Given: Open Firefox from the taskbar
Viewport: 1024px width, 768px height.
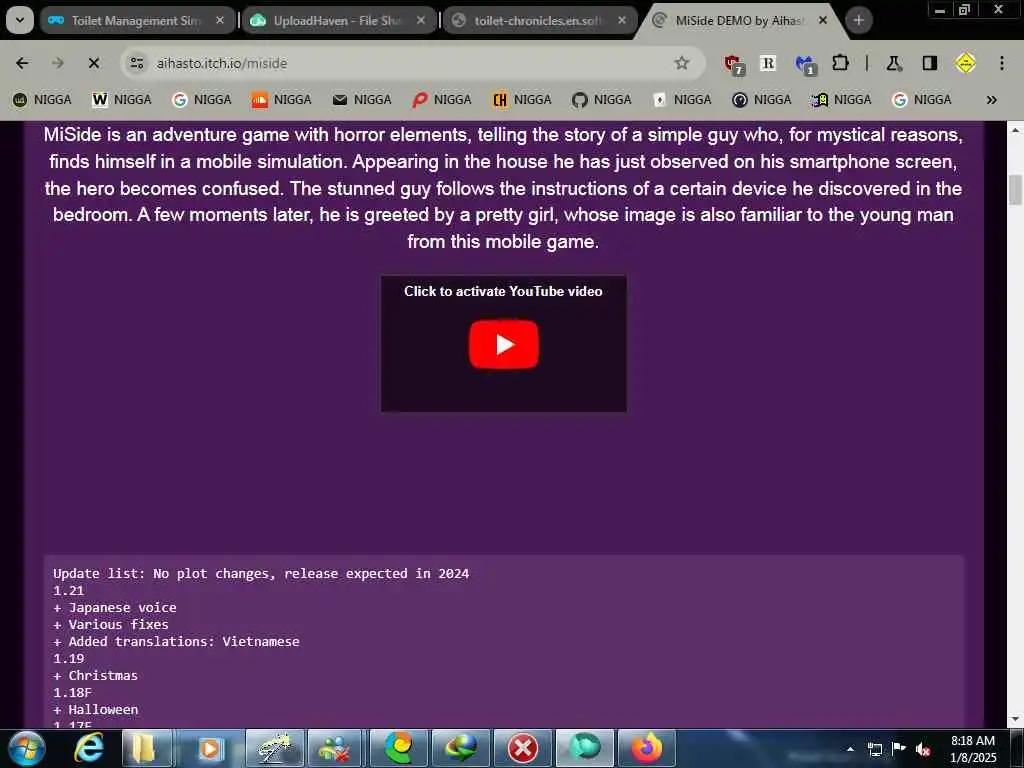Looking at the screenshot, I should point(647,748).
